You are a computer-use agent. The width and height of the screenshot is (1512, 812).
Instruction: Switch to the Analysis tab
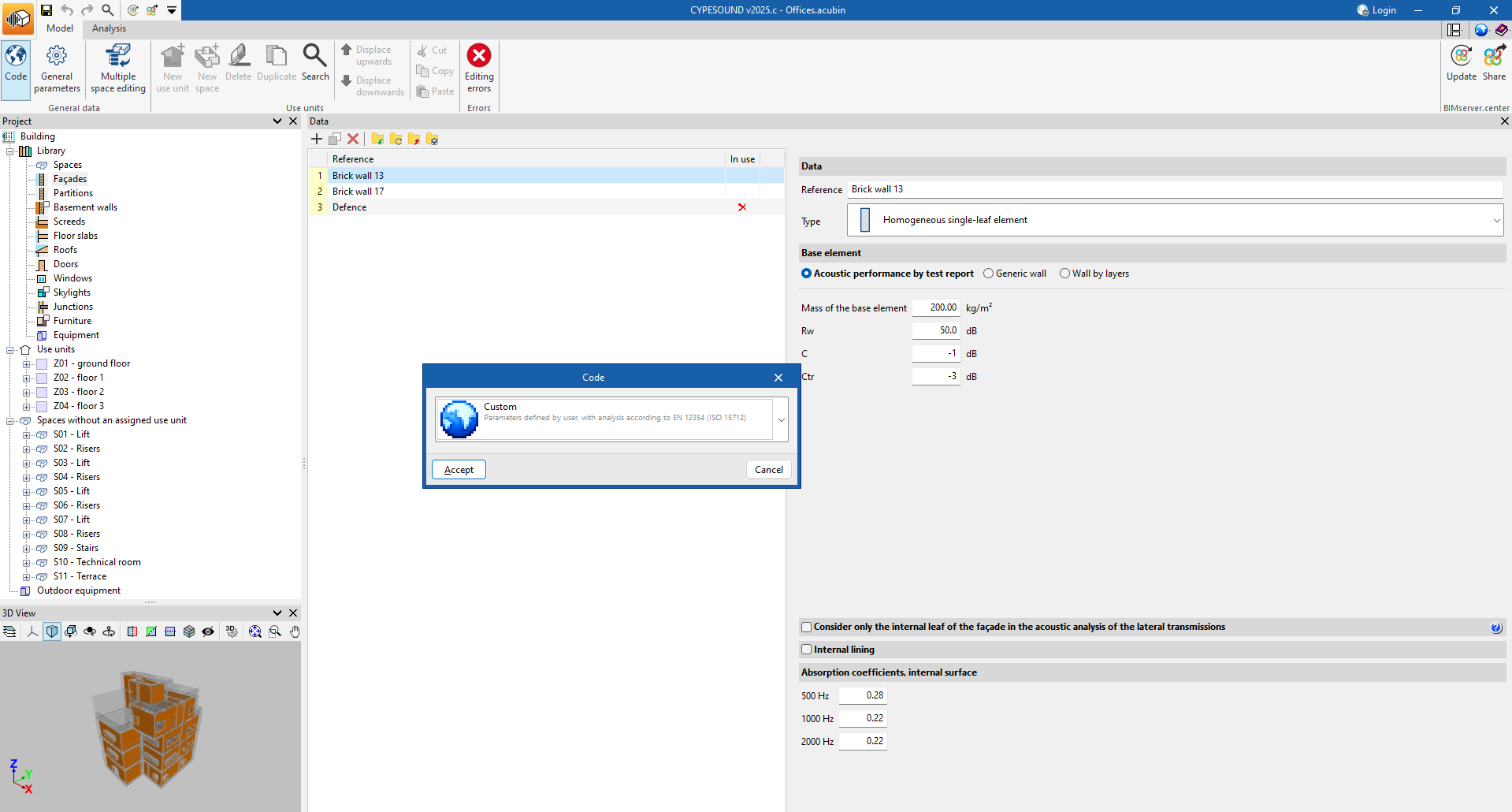click(109, 28)
